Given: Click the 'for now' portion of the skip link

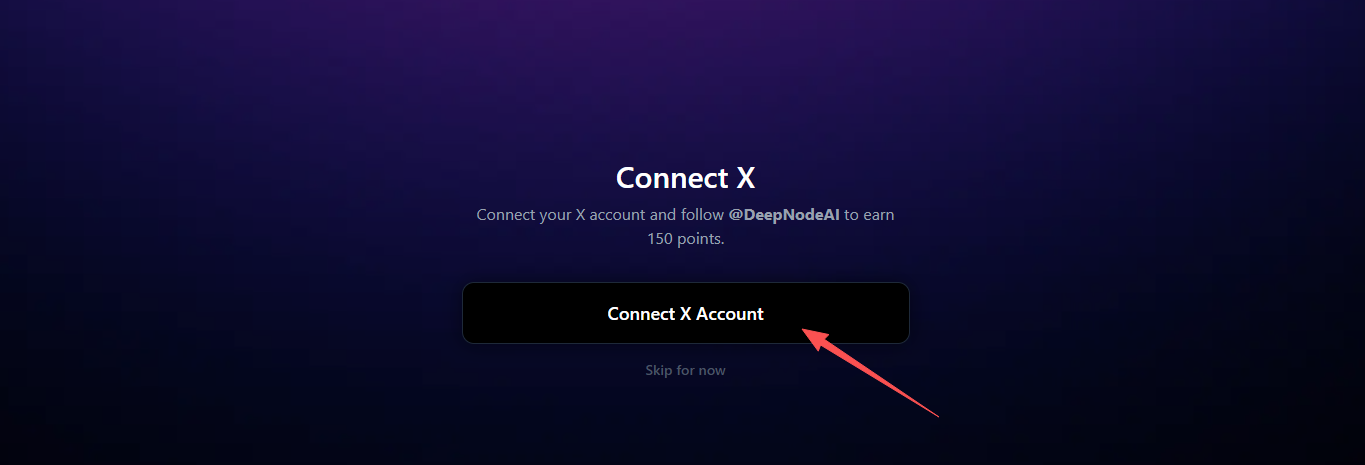Looking at the screenshot, I should [701, 370].
